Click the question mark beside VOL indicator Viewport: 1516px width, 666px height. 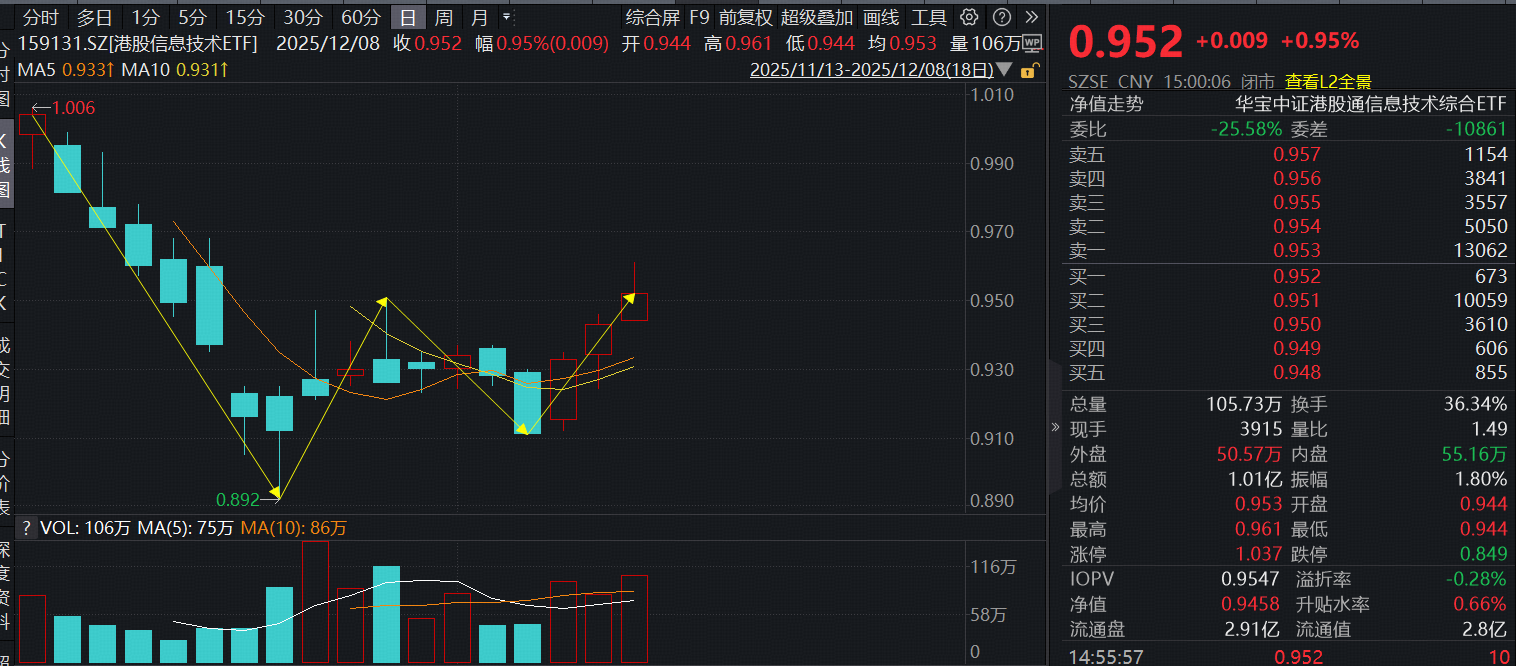tap(27, 528)
